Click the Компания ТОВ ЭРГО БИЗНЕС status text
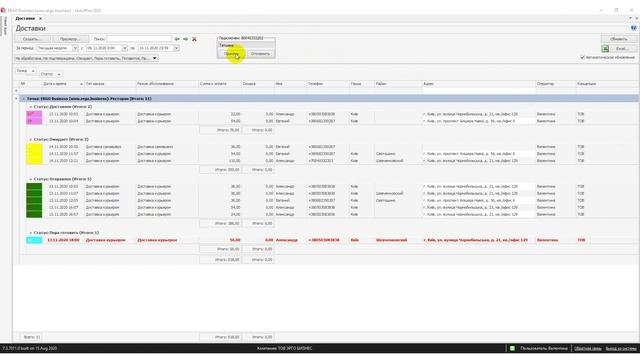The image size is (640, 360). point(284,348)
